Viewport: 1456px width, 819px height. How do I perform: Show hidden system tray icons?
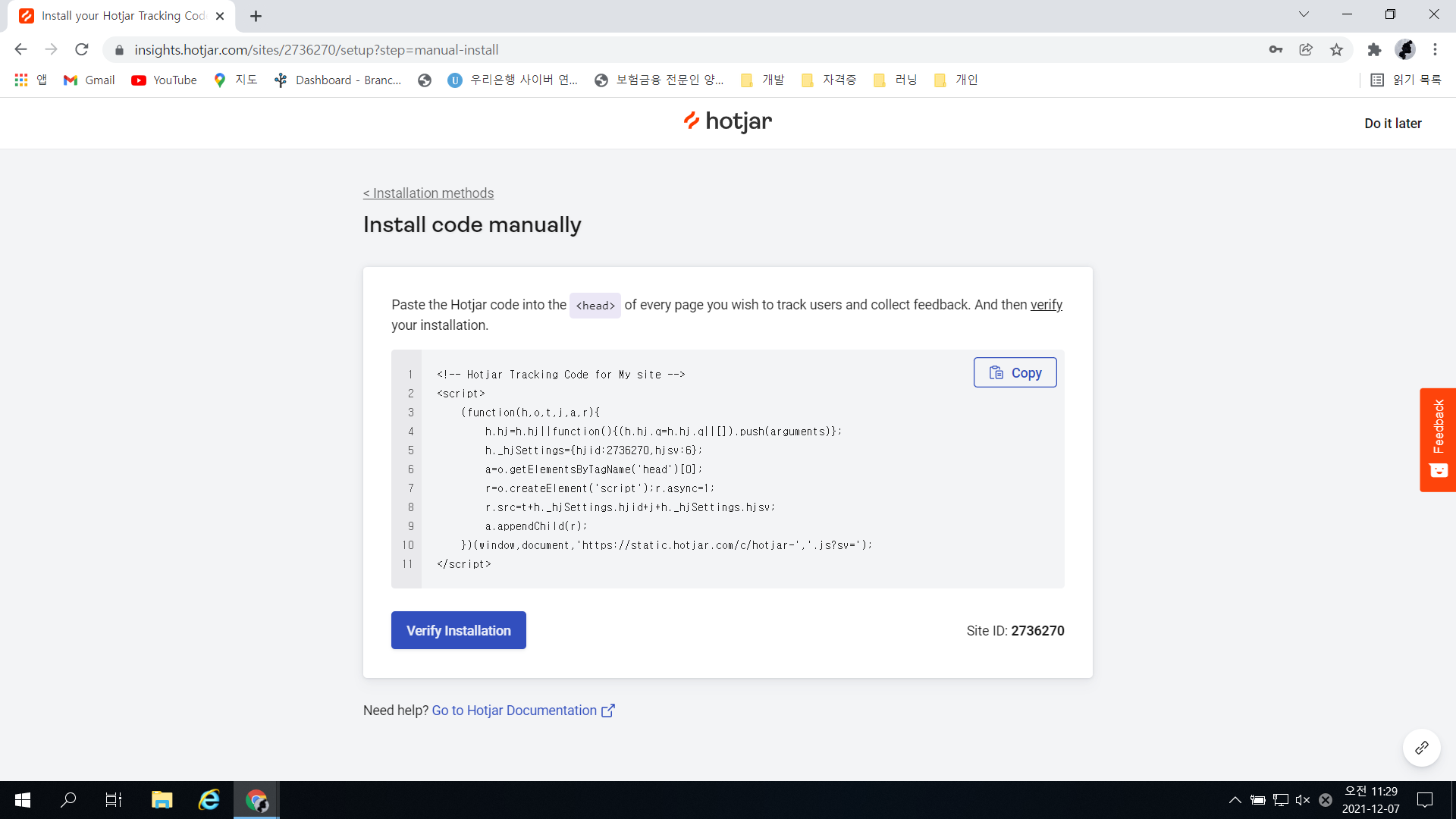[1235, 800]
